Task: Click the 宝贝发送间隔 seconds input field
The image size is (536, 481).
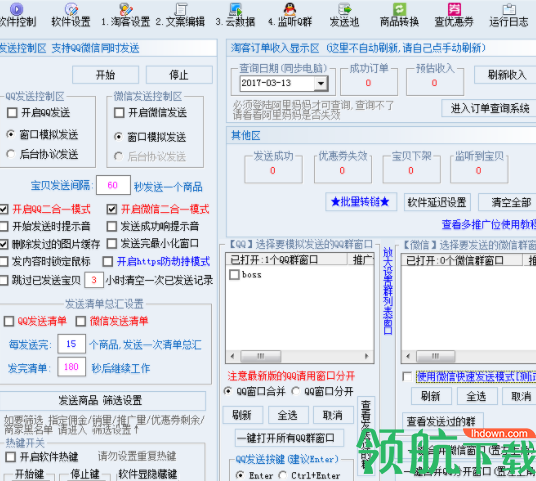Action: [x=113, y=185]
